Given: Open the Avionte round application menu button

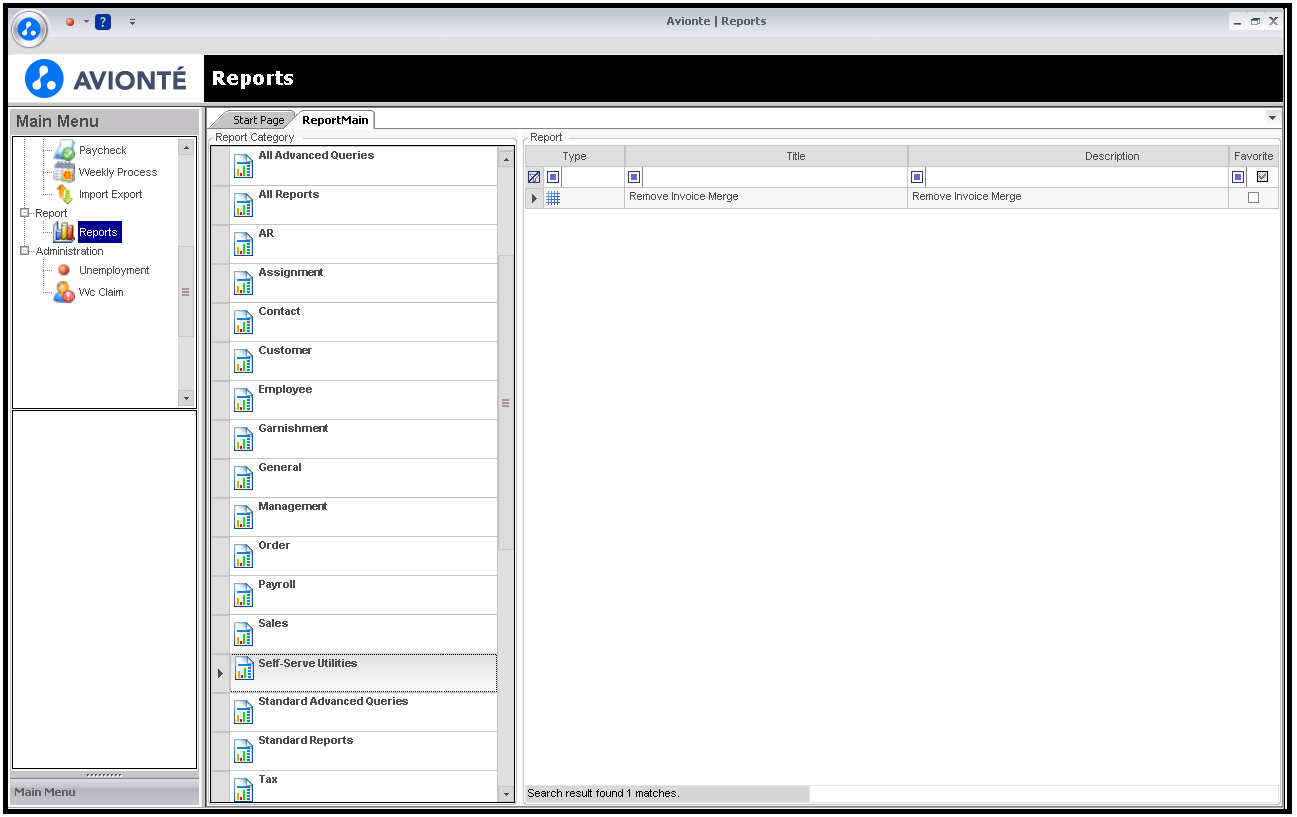Looking at the screenshot, I should [x=30, y=29].
